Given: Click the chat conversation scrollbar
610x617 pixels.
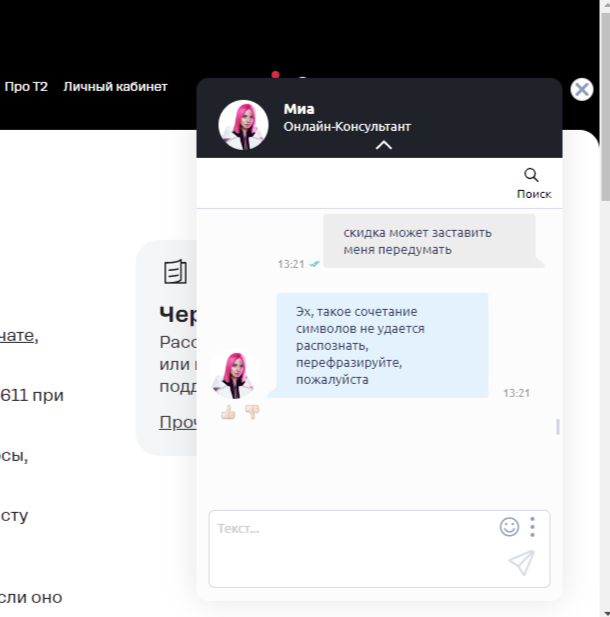Looking at the screenshot, I should point(557,427).
